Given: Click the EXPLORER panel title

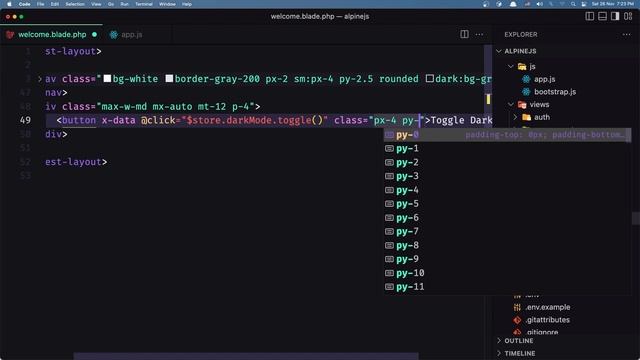Looking at the screenshot, I should [520, 35].
